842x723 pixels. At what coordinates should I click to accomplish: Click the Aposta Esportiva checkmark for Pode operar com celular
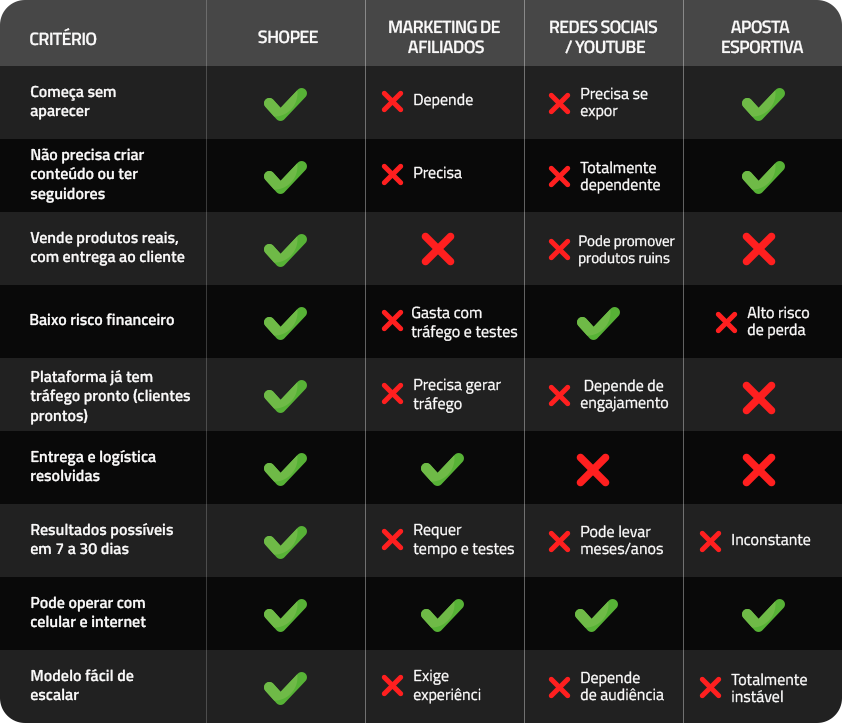[763, 615]
